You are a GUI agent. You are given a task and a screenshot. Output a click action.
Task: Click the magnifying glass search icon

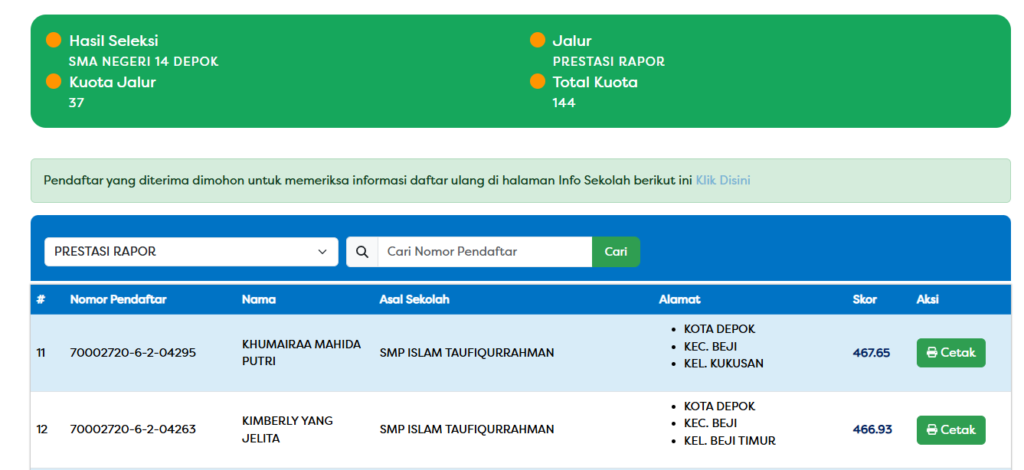(x=362, y=252)
